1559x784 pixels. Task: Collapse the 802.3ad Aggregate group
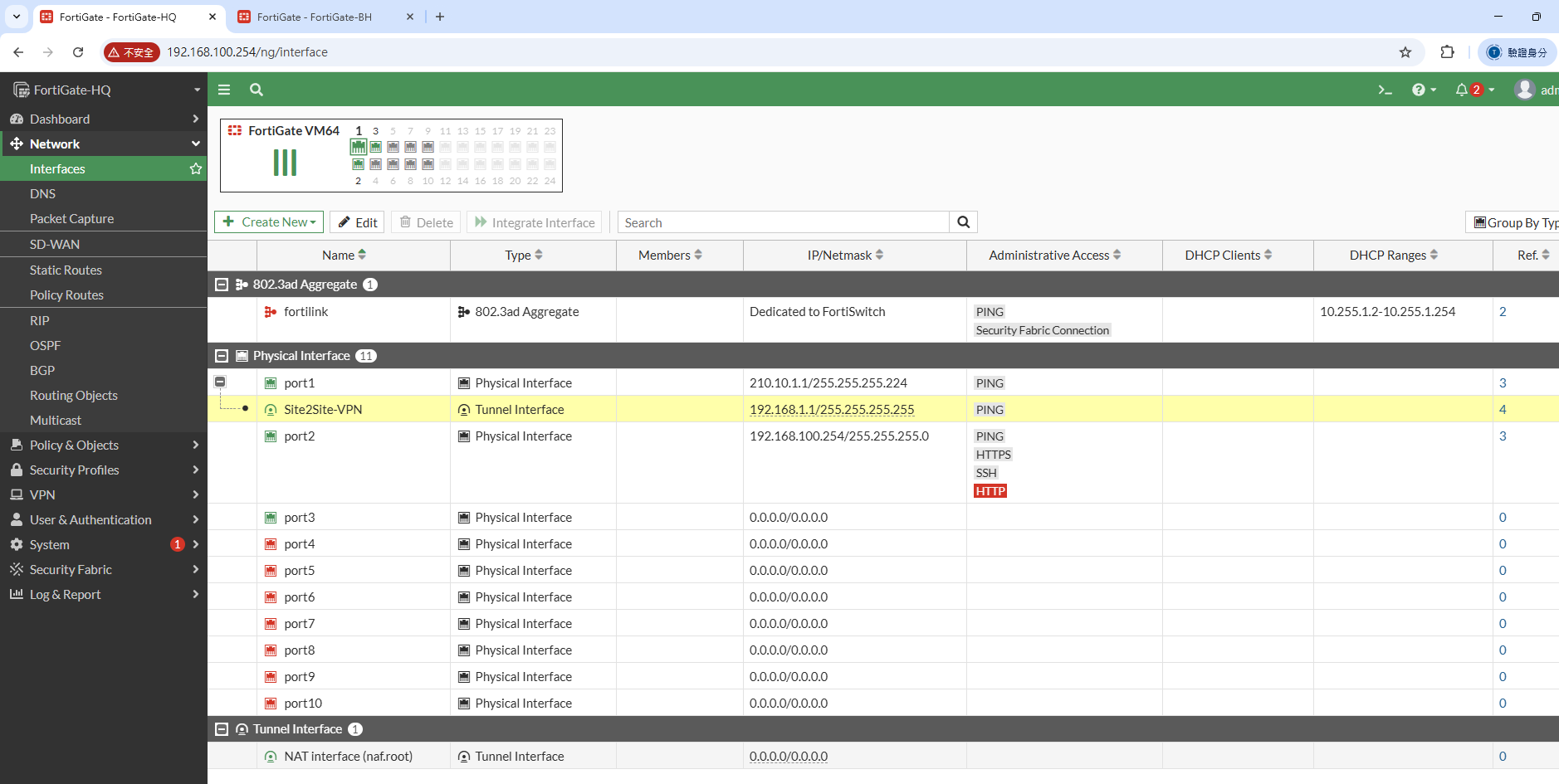point(222,285)
